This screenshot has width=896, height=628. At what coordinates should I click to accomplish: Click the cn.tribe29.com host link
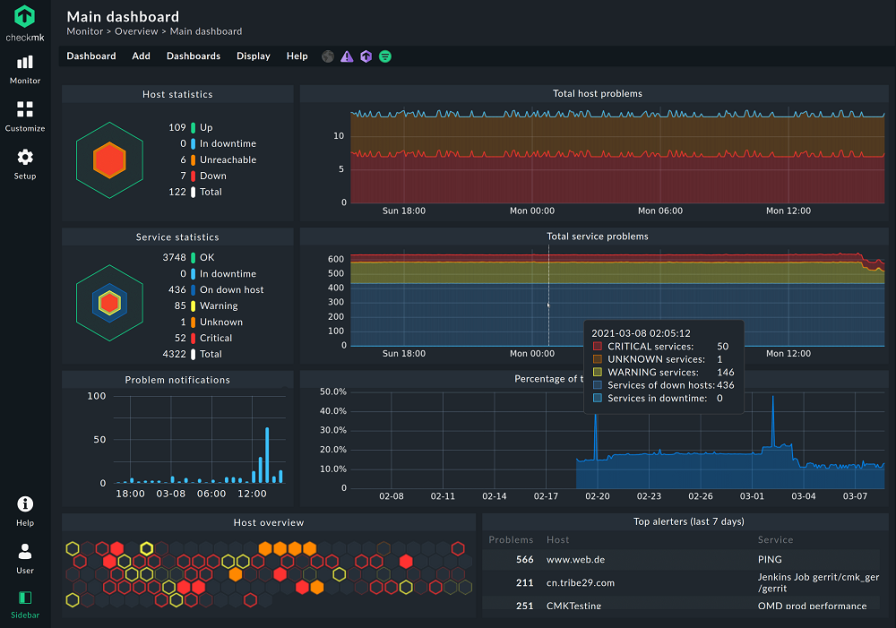(580, 582)
